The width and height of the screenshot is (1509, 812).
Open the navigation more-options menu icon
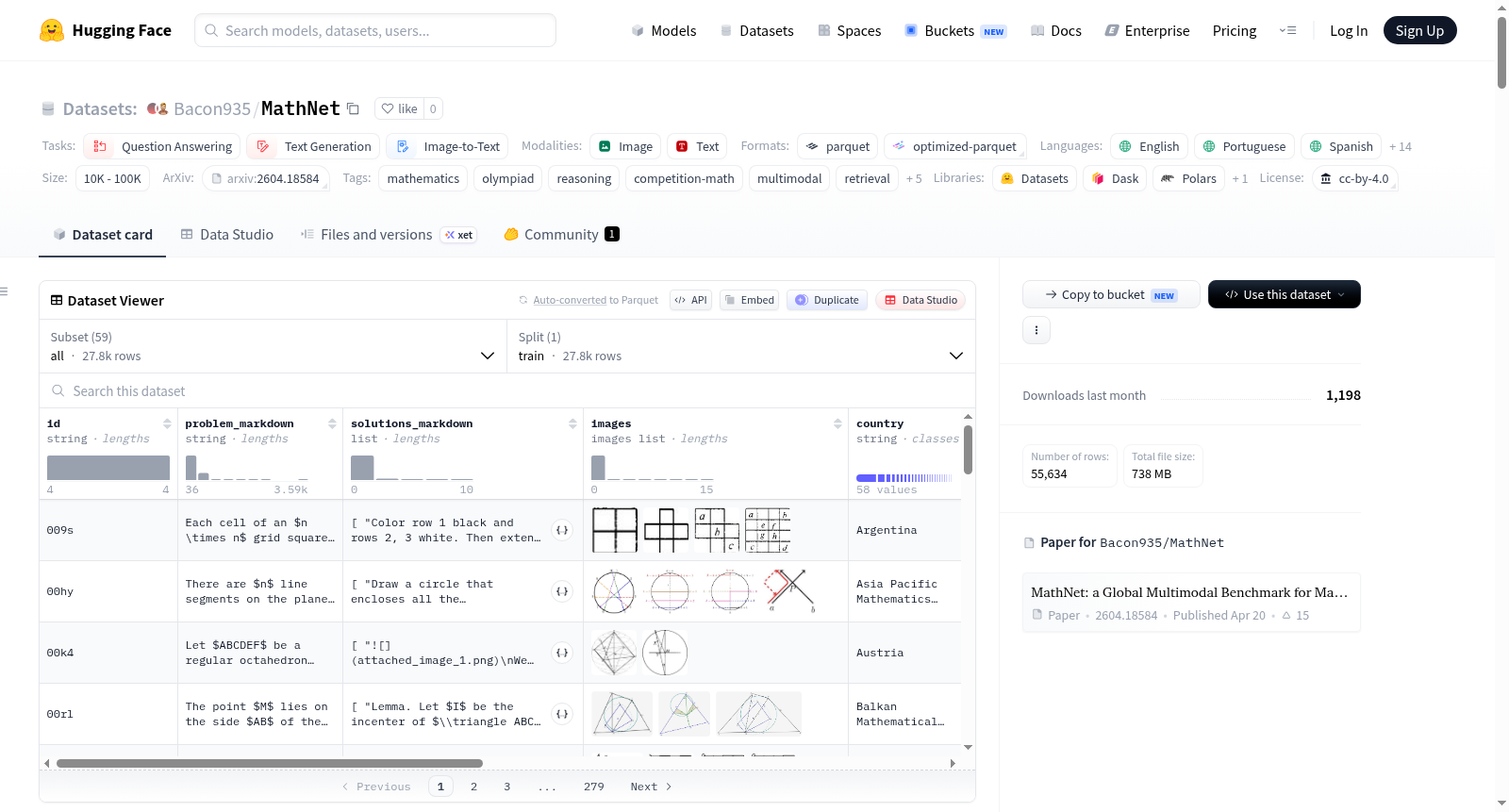[x=1287, y=30]
